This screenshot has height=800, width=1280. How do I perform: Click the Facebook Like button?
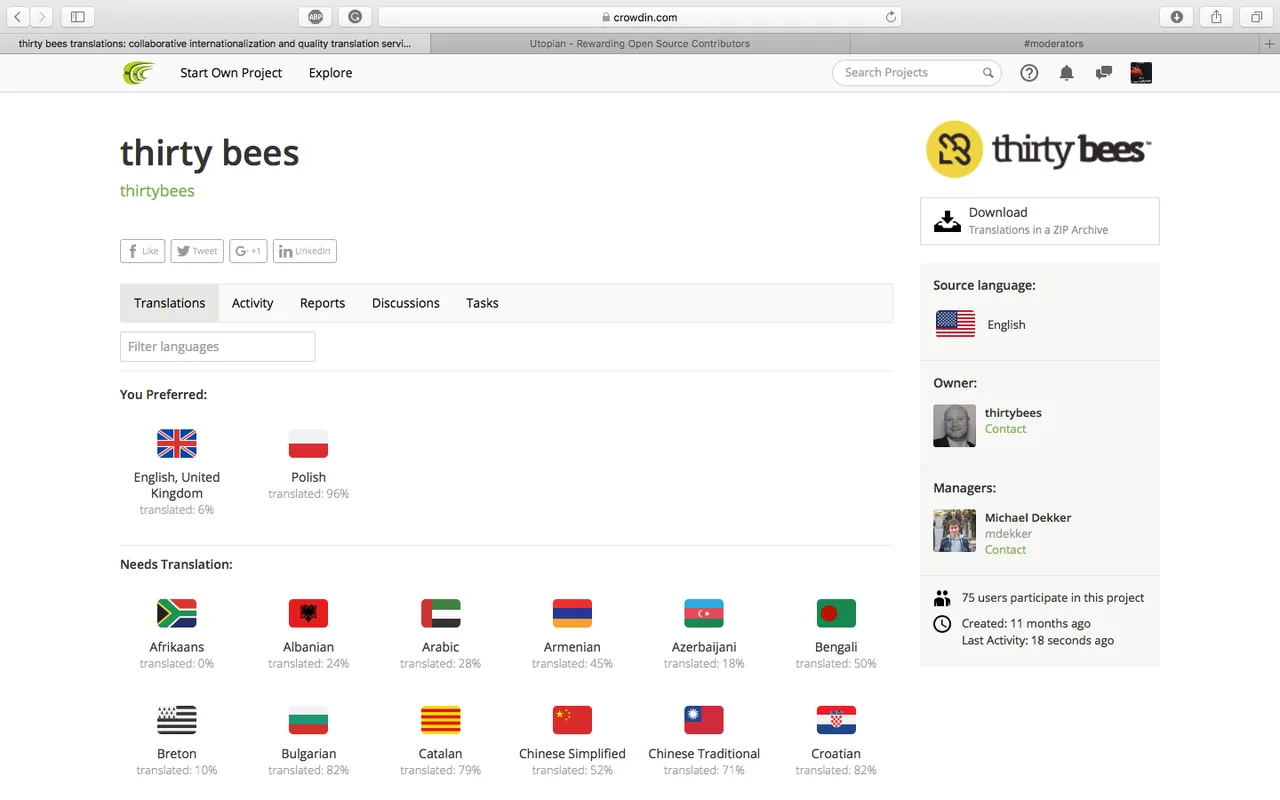click(x=142, y=251)
